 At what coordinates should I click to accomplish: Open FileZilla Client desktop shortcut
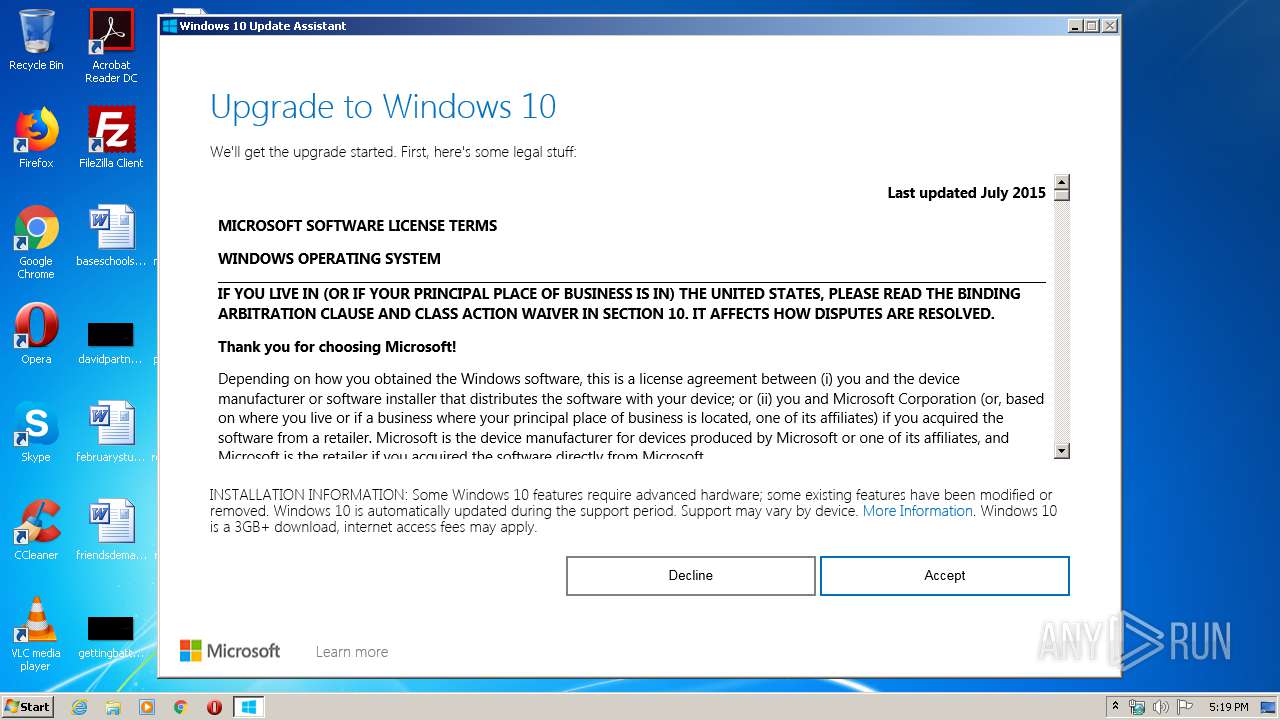pyautogui.click(x=111, y=138)
